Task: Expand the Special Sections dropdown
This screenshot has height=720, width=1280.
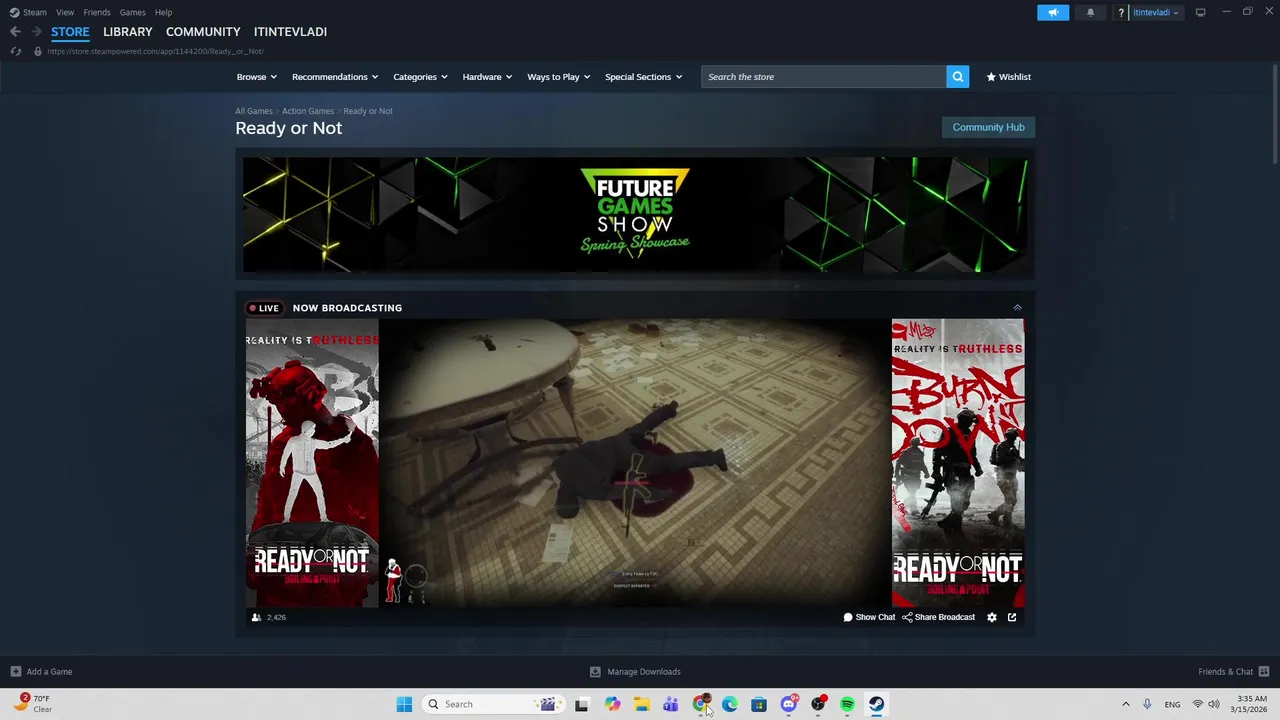Action: coord(643,77)
